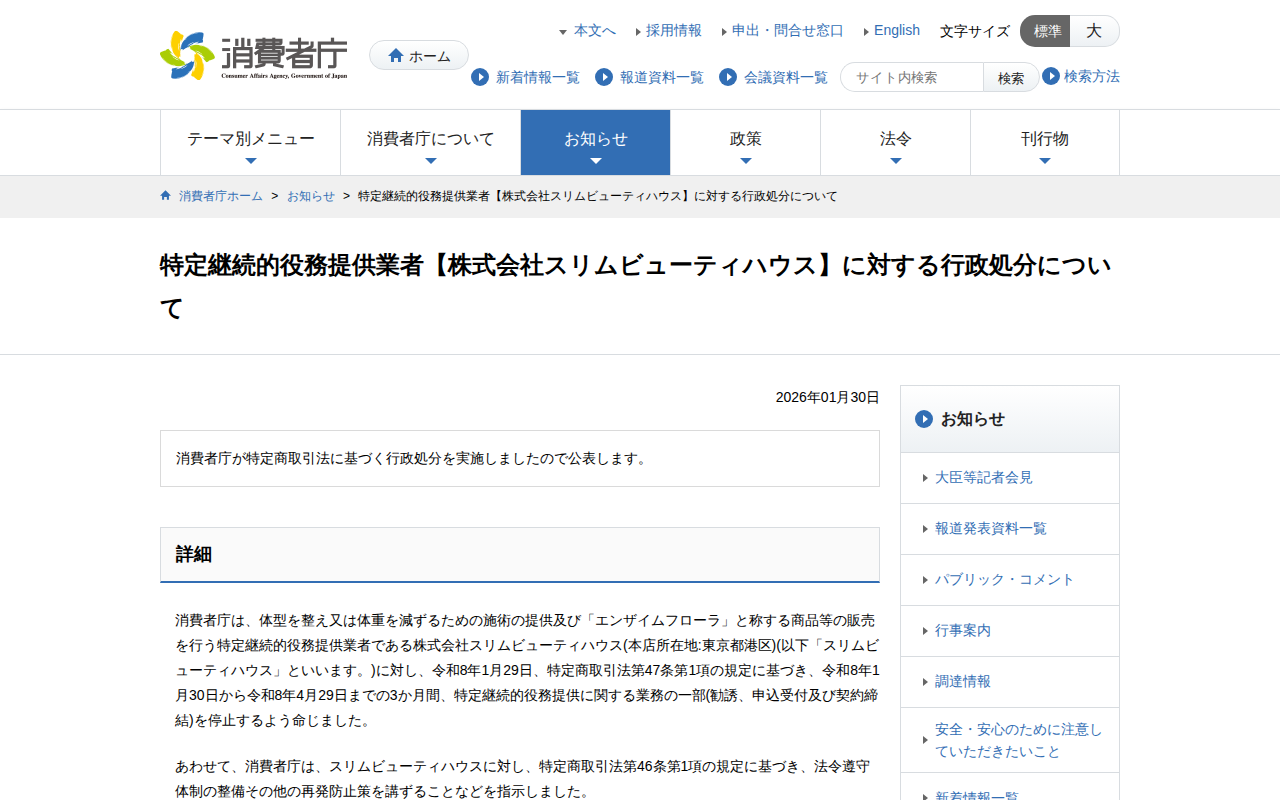The image size is (1280, 800).
Task: Open the 新着情報一覧 header link
Action: 538,77
